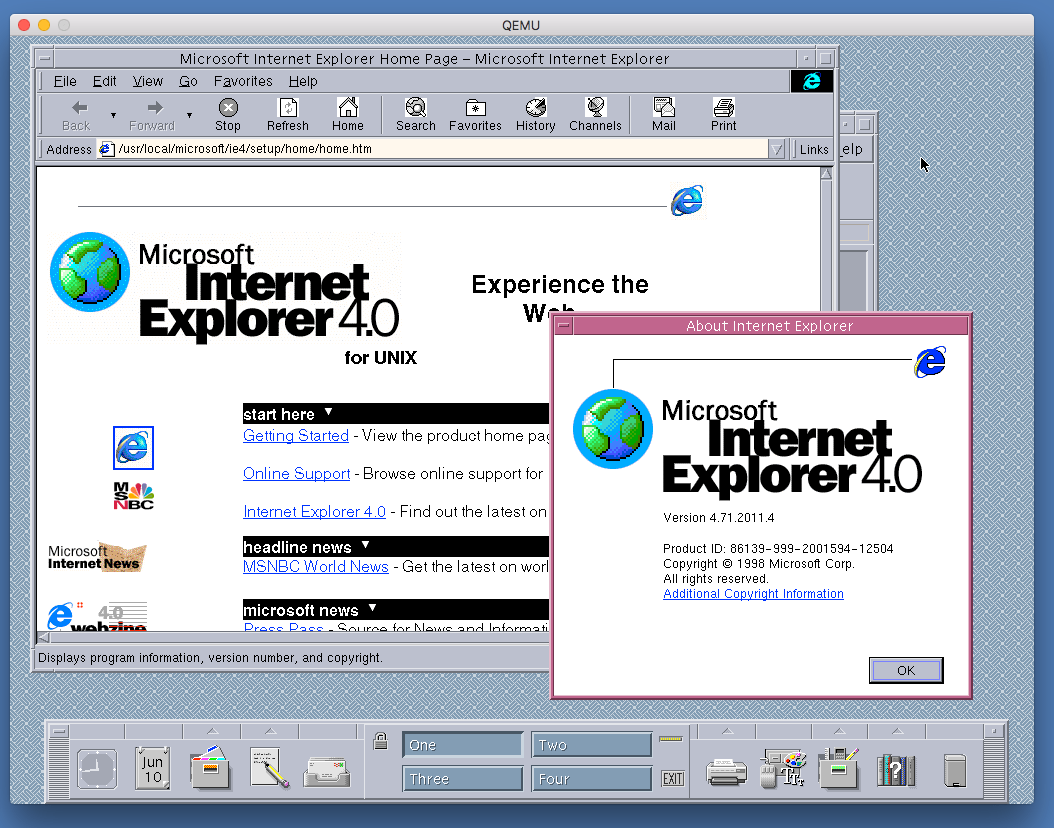The height and width of the screenshot is (828, 1054).
Task: Open the File menu
Action: click(65, 81)
